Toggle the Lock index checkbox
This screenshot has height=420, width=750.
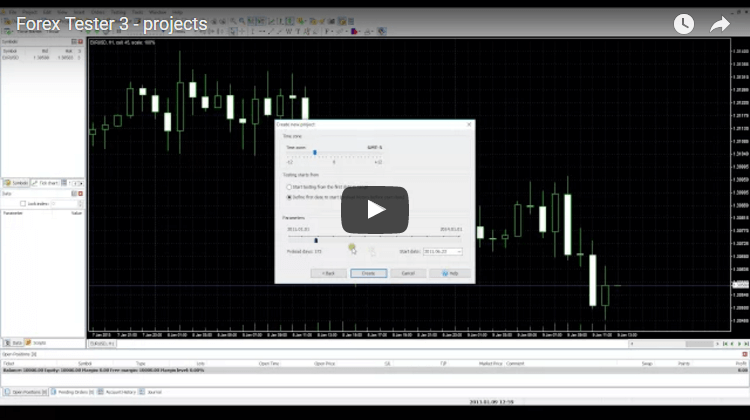[x=22, y=204]
